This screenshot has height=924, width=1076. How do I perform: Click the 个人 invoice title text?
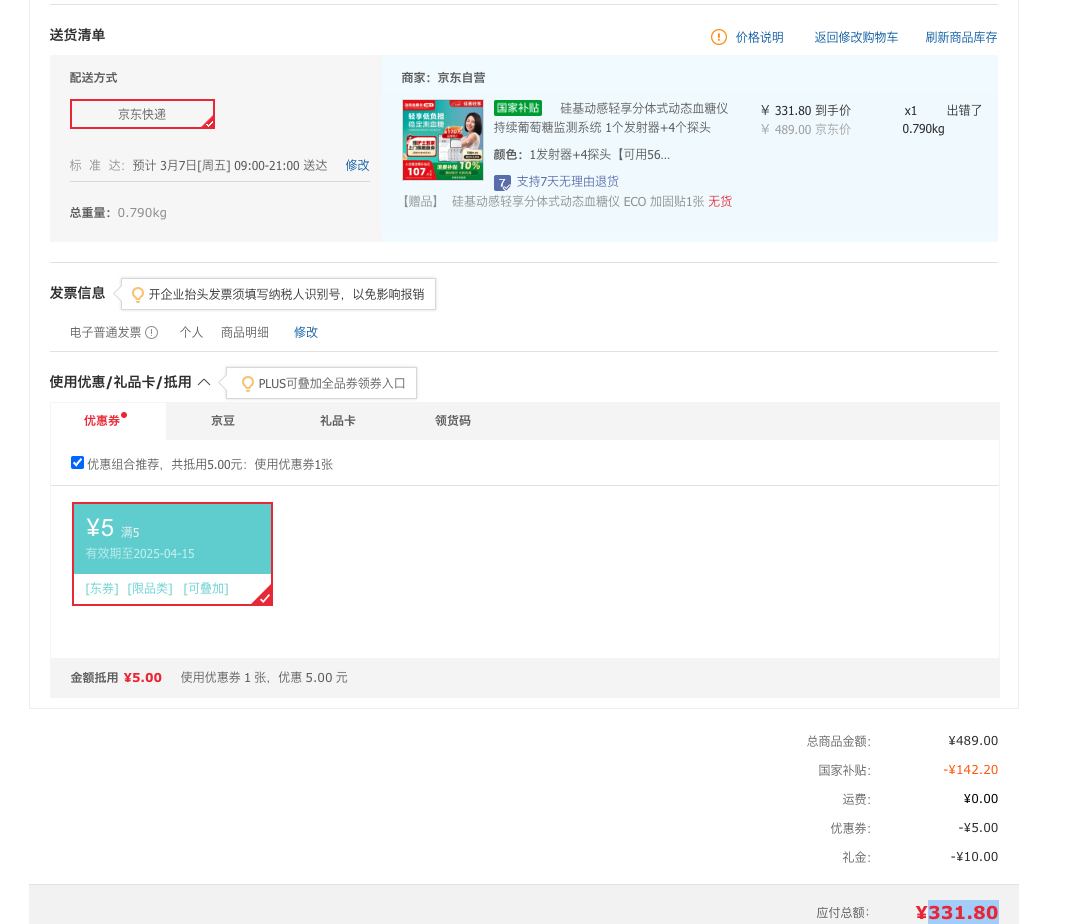pos(191,332)
